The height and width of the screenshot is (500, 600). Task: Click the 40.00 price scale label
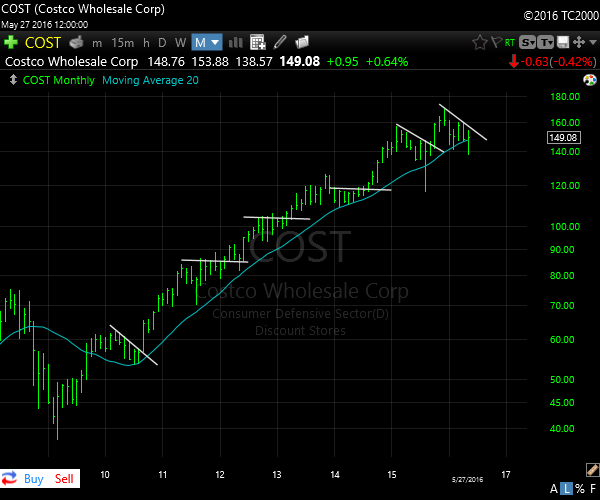point(562,428)
